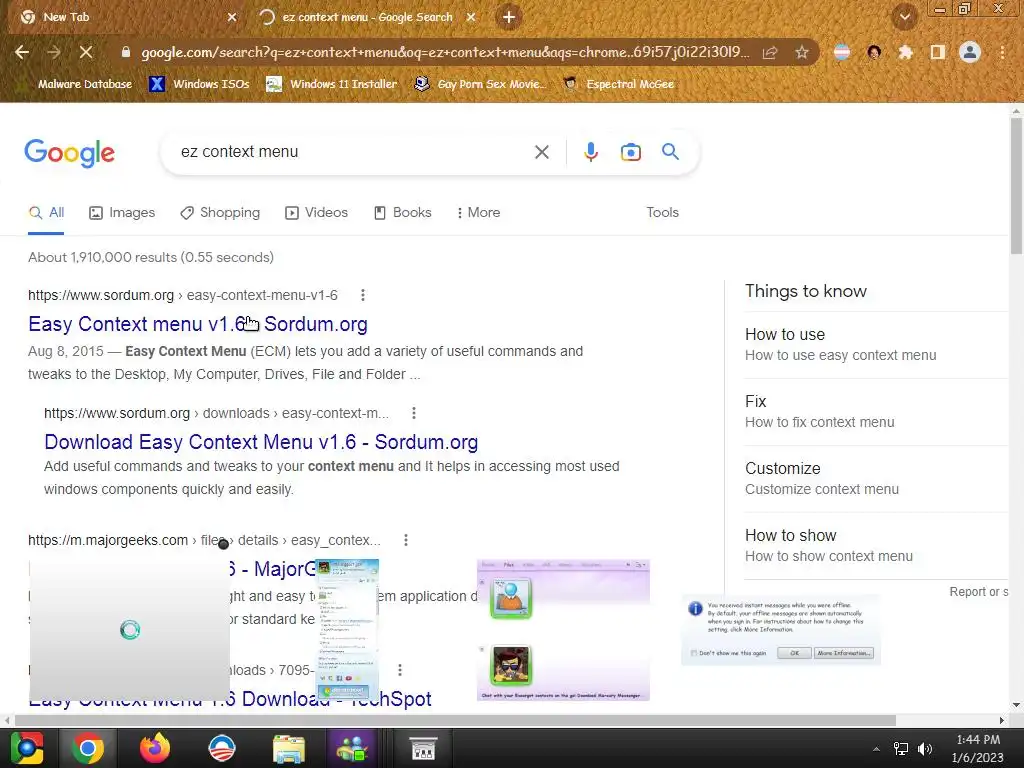The height and width of the screenshot is (768, 1024).
Task: Share this page icon in address bar
Action: click(770, 52)
